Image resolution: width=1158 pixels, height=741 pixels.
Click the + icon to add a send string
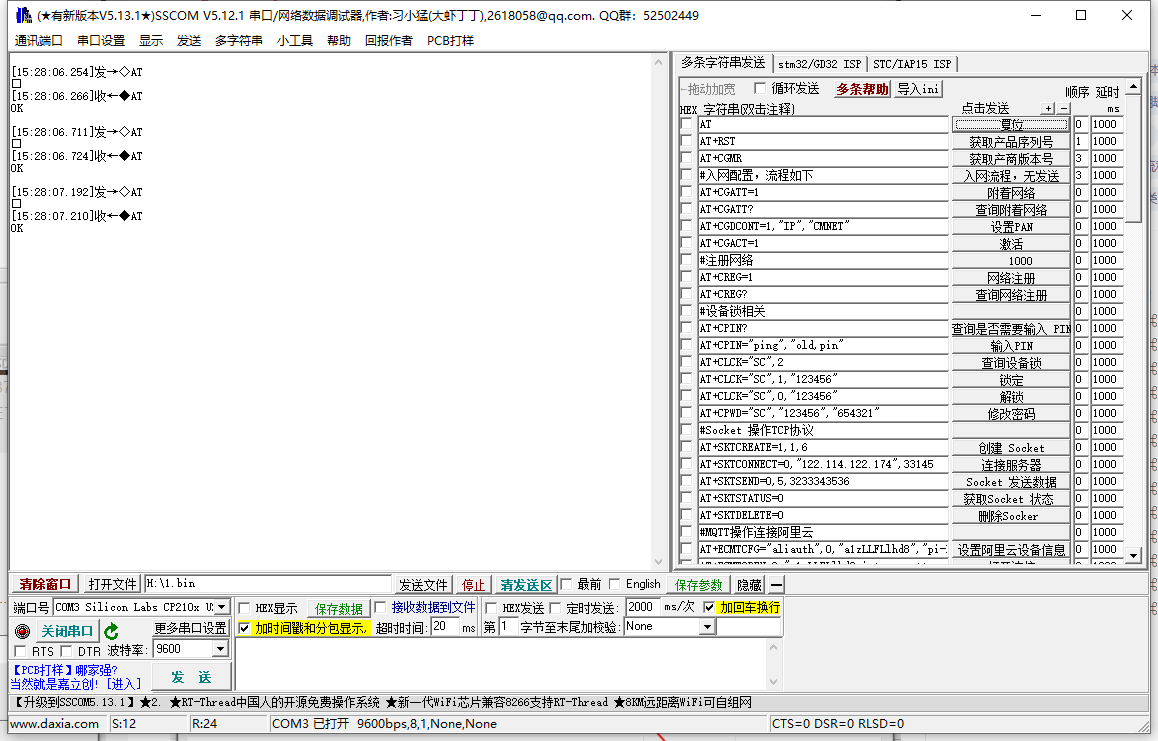click(x=1048, y=108)
